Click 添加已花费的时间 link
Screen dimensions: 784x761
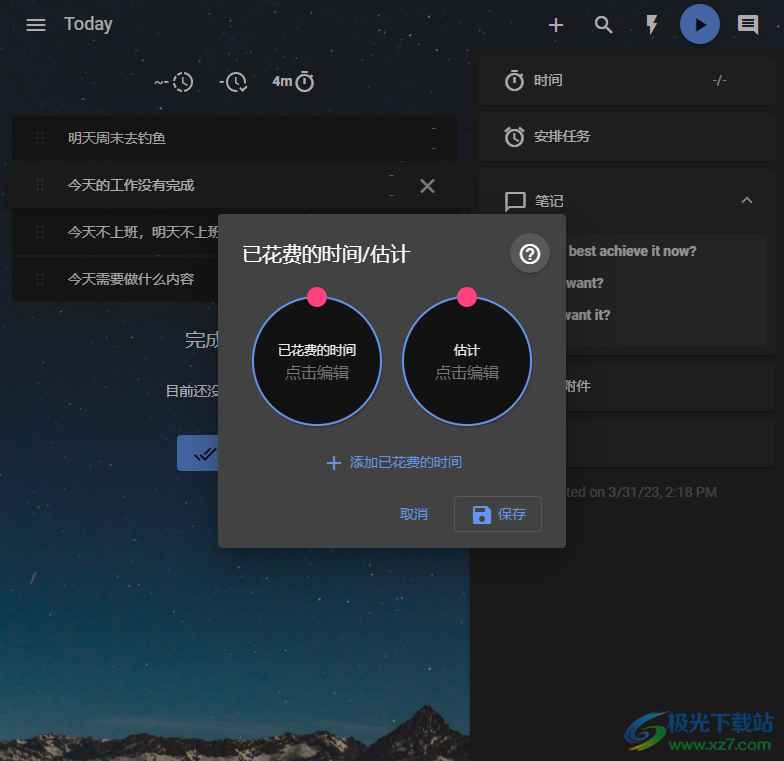point(394,463)
